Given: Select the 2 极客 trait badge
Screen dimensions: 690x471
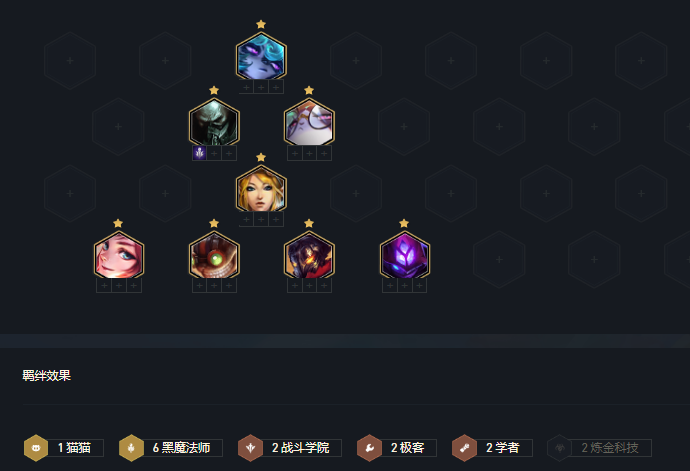Looking at the screenshot, I should (x=397, y=448).
